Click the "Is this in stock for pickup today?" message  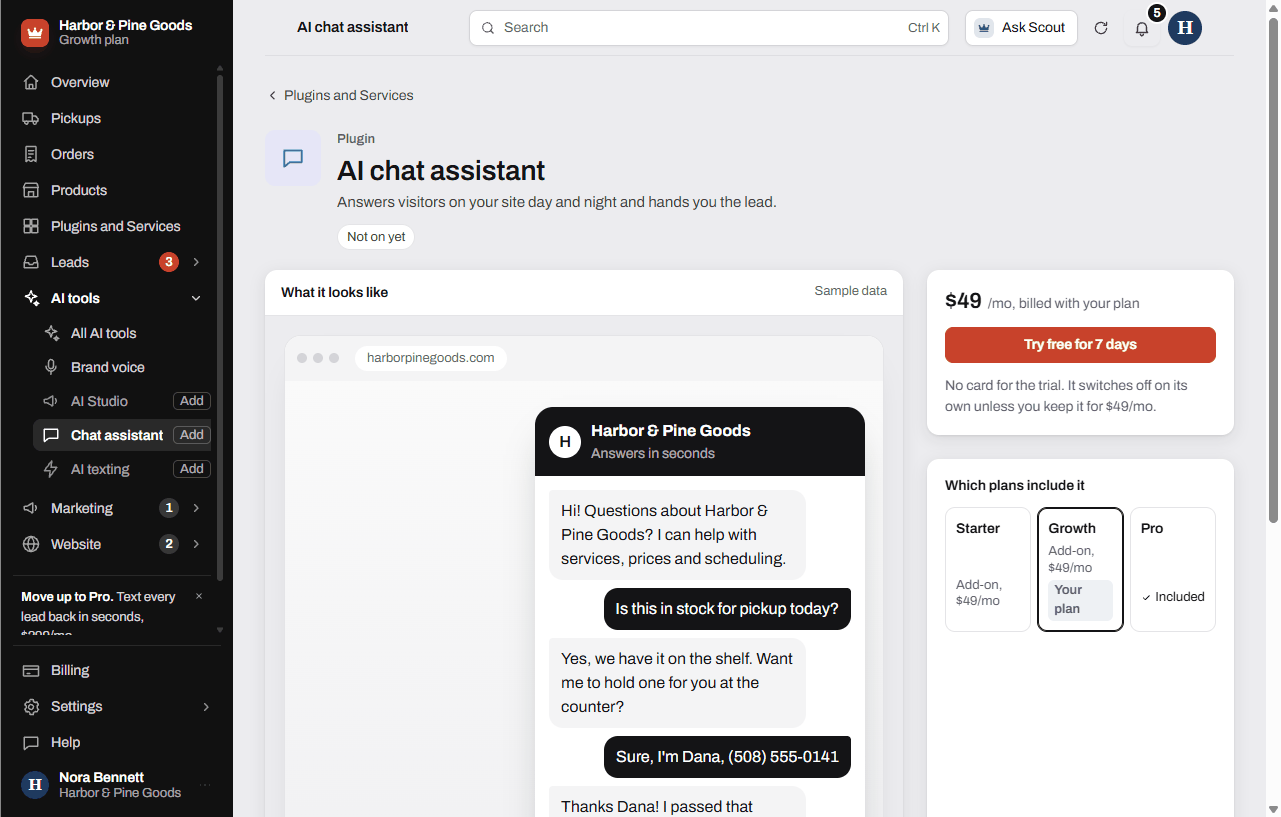(x=727, y=609)
